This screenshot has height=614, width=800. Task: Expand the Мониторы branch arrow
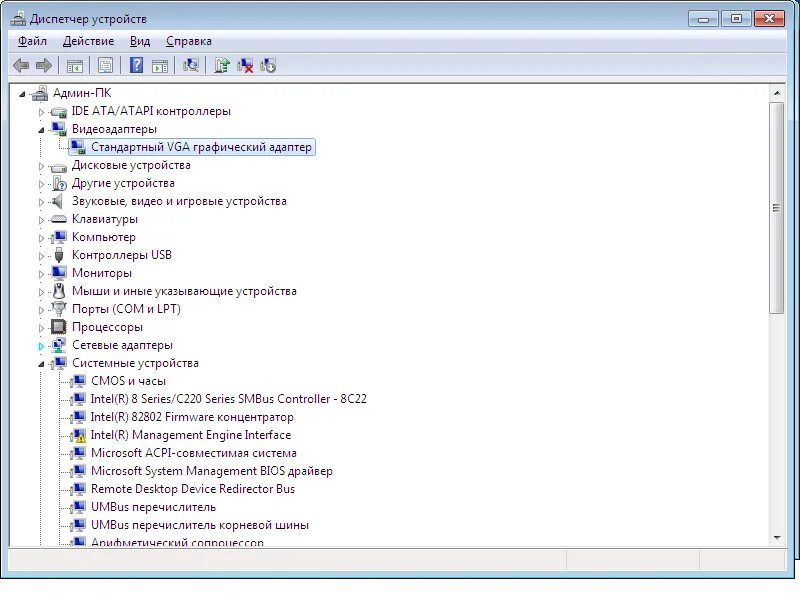point(41,274)
